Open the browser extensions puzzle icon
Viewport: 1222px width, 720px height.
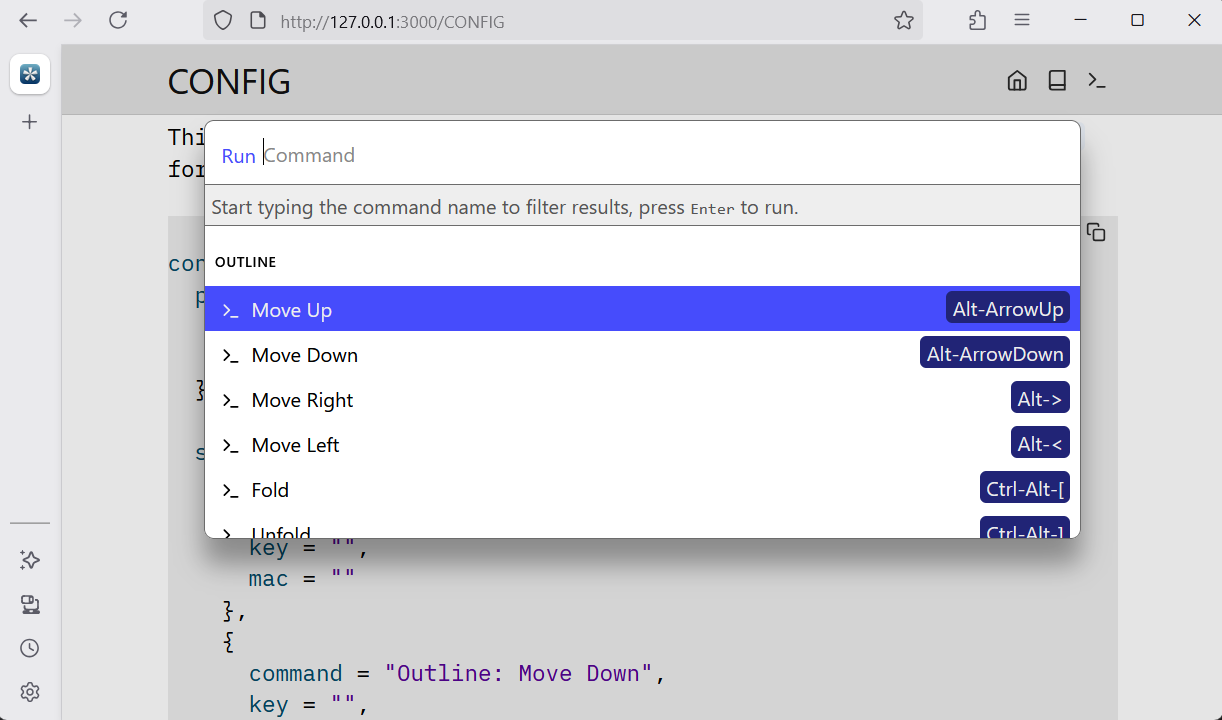[x=978, y=20]
